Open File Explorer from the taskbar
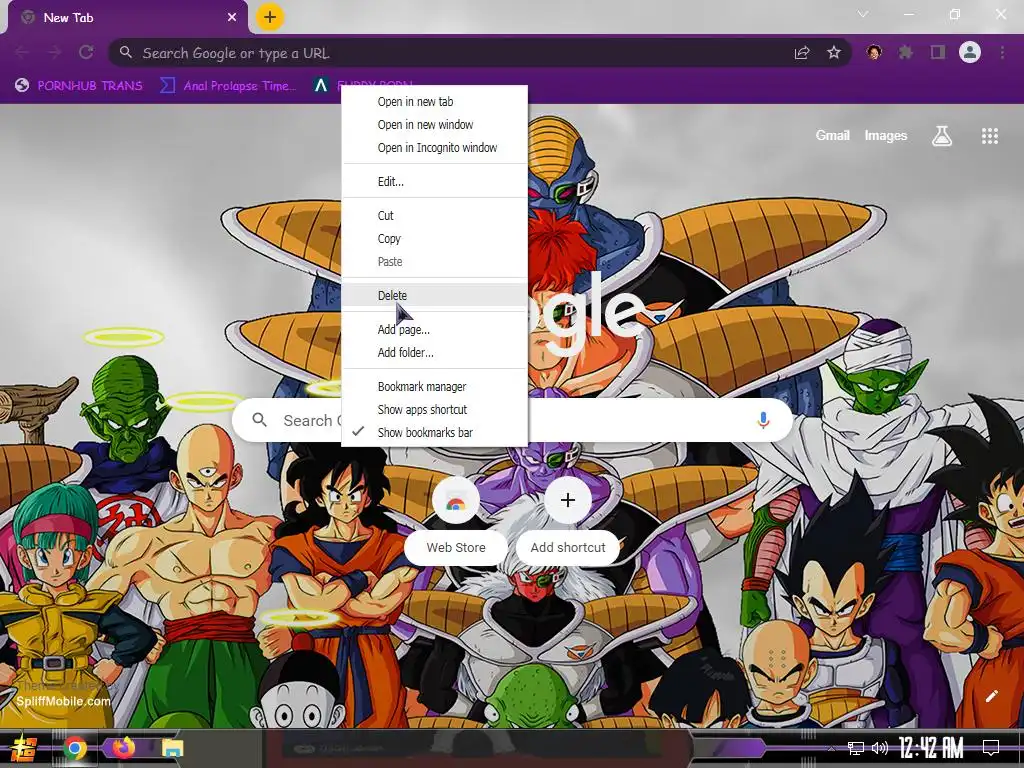Image resolution: width=1024 pixels, height=768 pixels. point(173,748)
